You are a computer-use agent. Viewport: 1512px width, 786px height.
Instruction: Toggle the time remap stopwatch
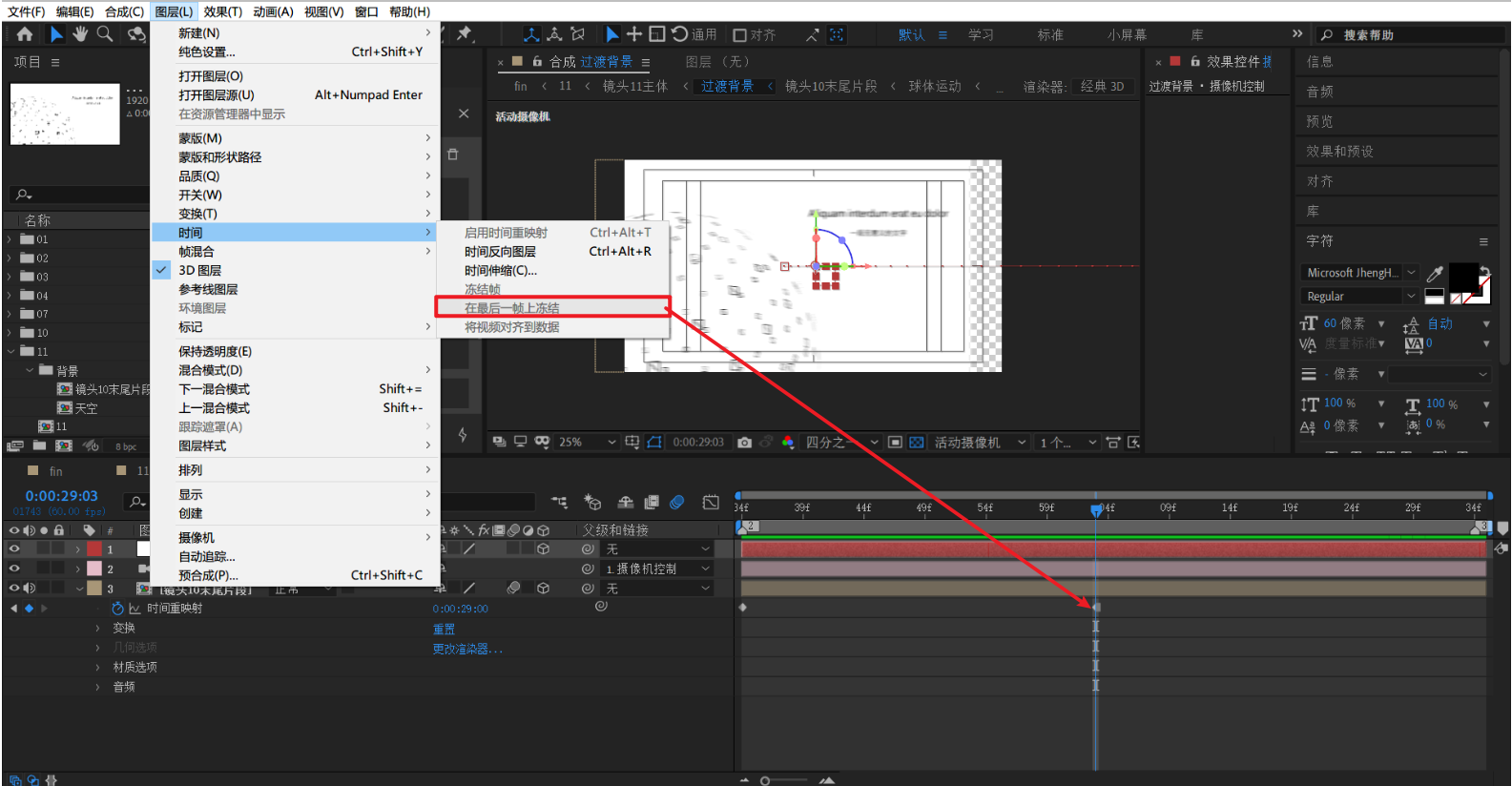117,609
